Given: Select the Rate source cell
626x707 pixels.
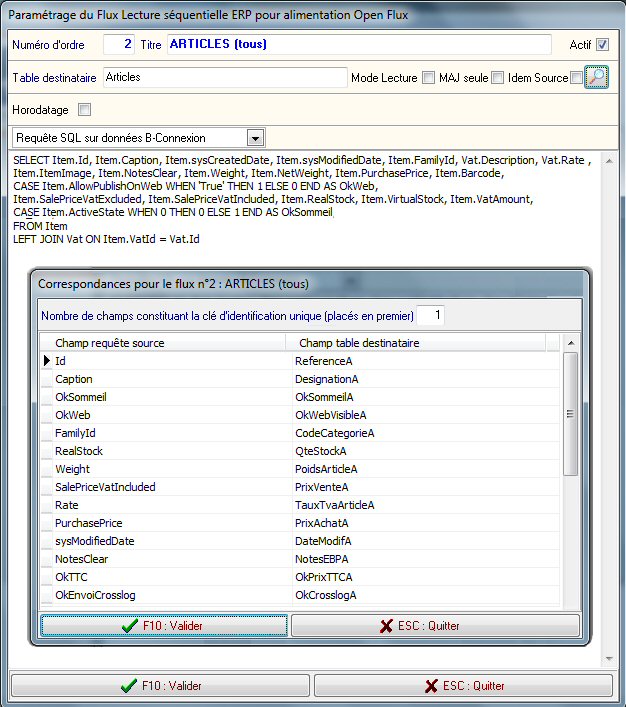Looking at the screenshot, I should [172, 505].
